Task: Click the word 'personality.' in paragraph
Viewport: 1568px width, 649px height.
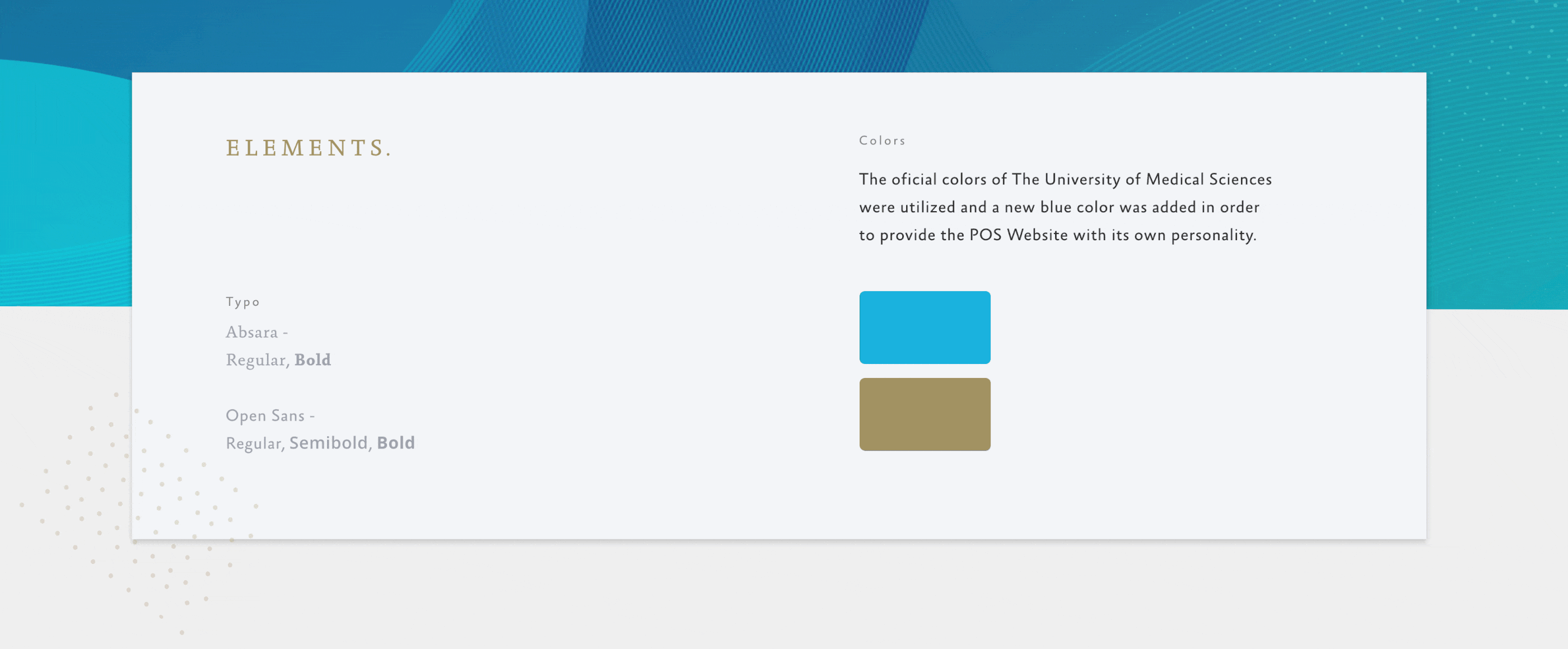Action: pyautogui.click(x=1213, y=235)
